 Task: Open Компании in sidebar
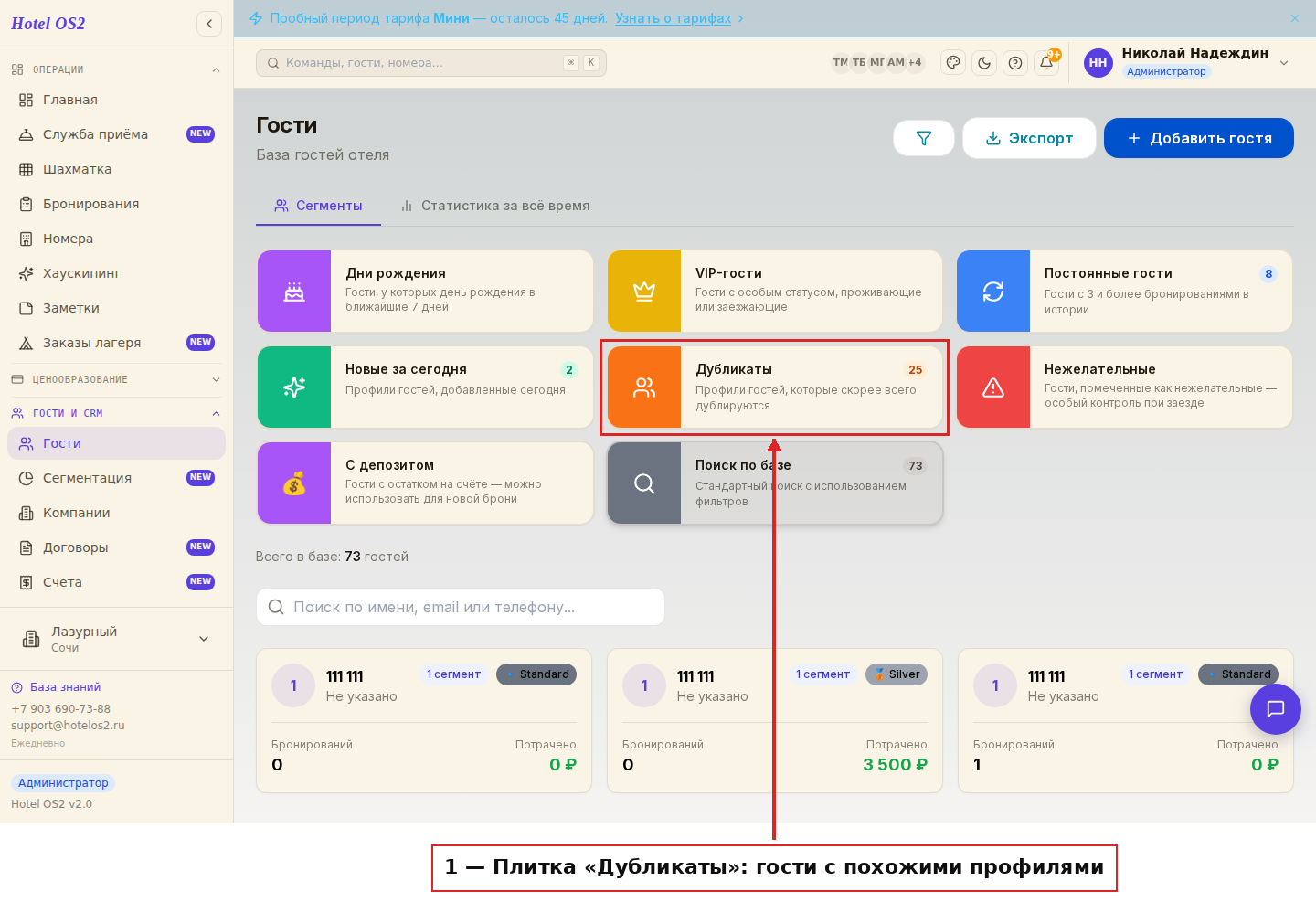tap(116, 513)
